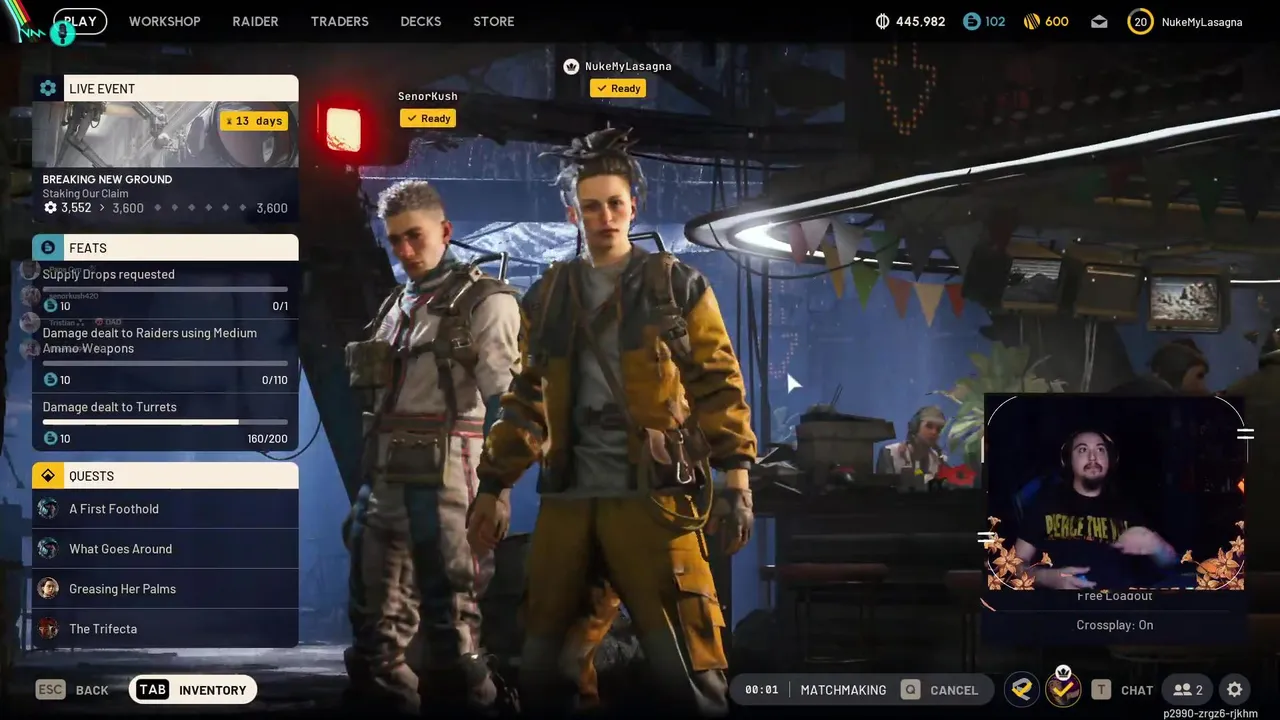Click the NukeMyLasagna squad member name

point(628,66)
